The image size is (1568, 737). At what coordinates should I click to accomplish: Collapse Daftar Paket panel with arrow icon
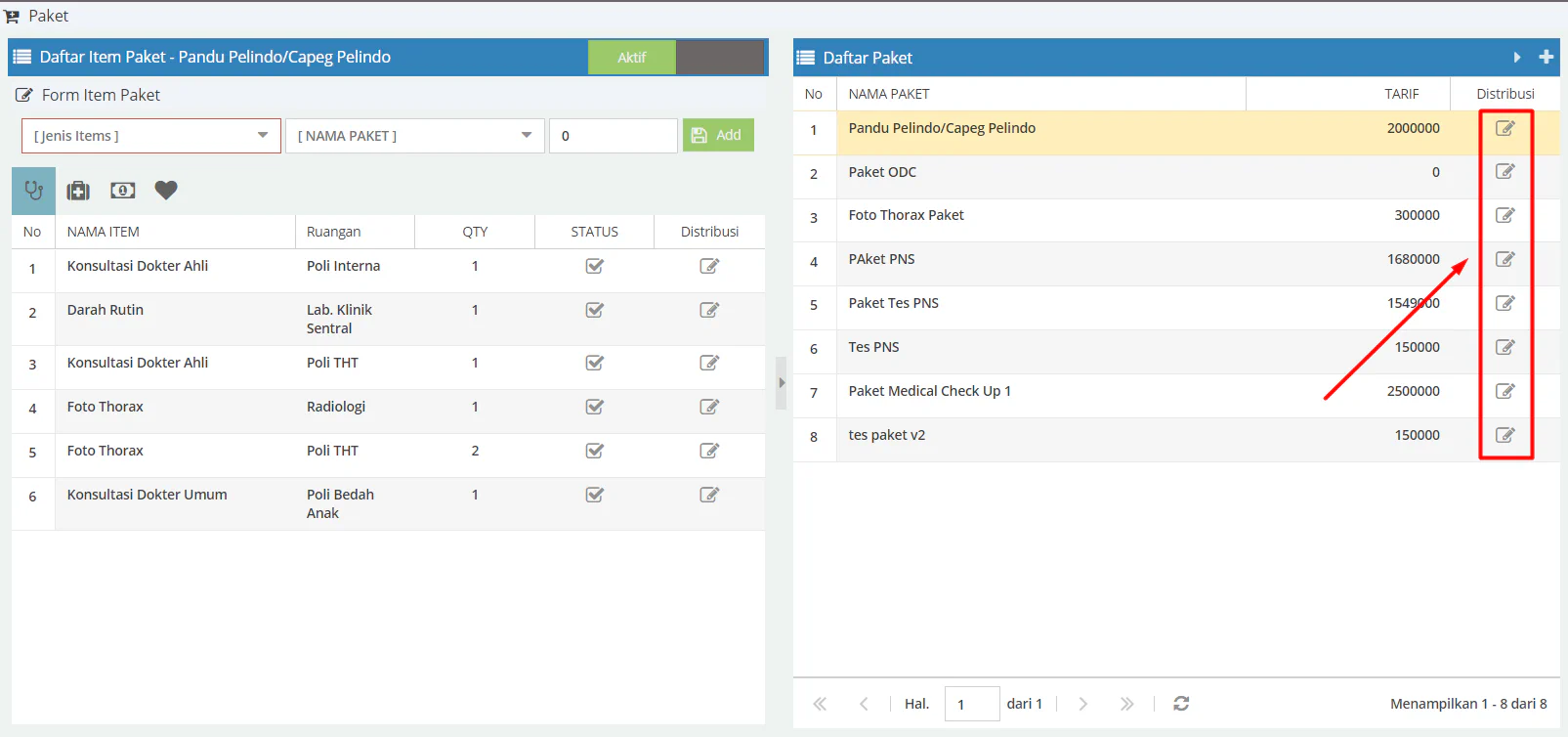tap(1517, 58)
